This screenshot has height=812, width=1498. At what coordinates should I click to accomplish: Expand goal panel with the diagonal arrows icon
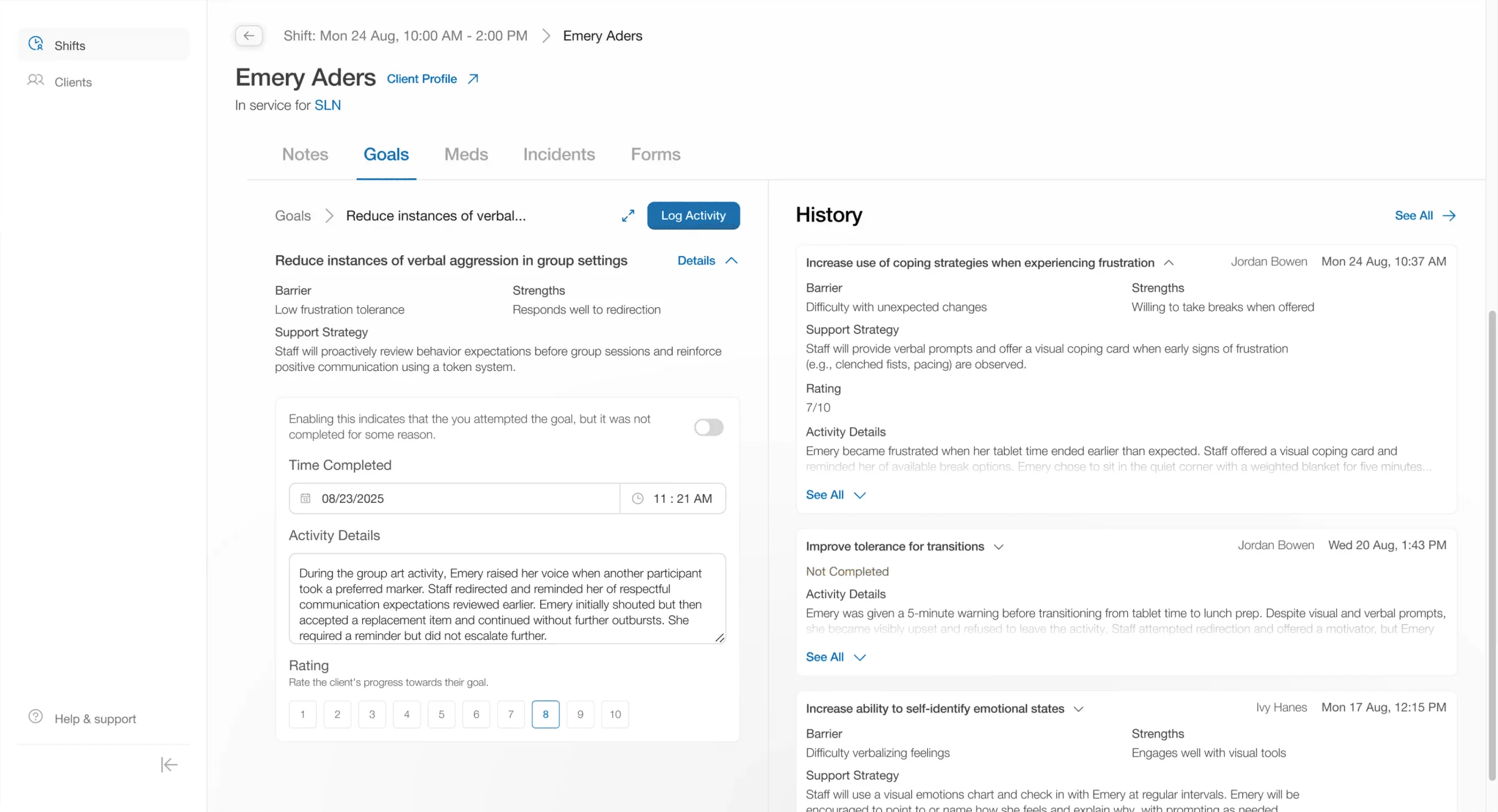coord(628,216)
